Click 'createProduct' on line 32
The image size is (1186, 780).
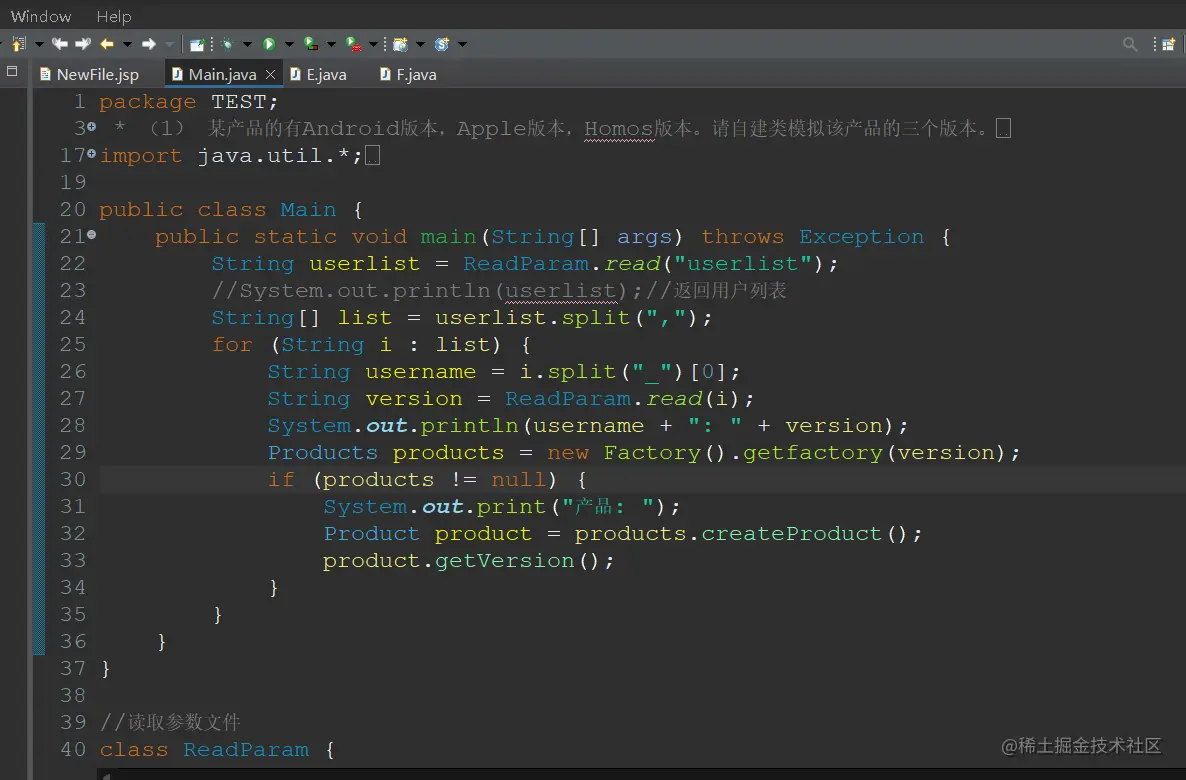791,533
